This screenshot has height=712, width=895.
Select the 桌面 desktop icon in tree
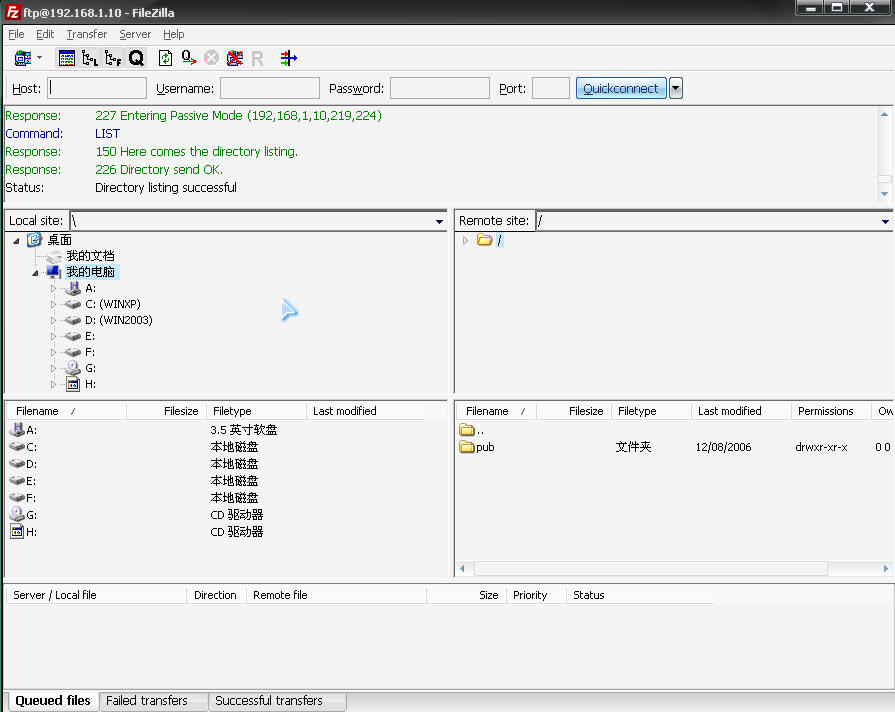[x=34, y=240]
